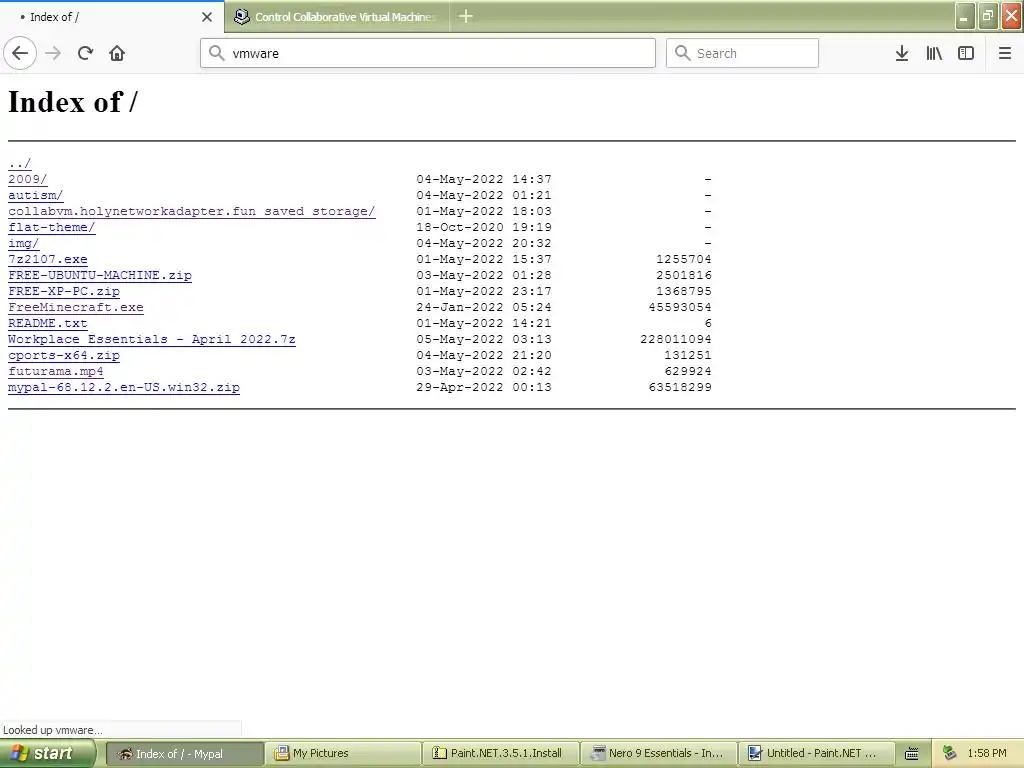
Task: Click the Collaborative Virtual Machine tab favicon
Action: 242,17
